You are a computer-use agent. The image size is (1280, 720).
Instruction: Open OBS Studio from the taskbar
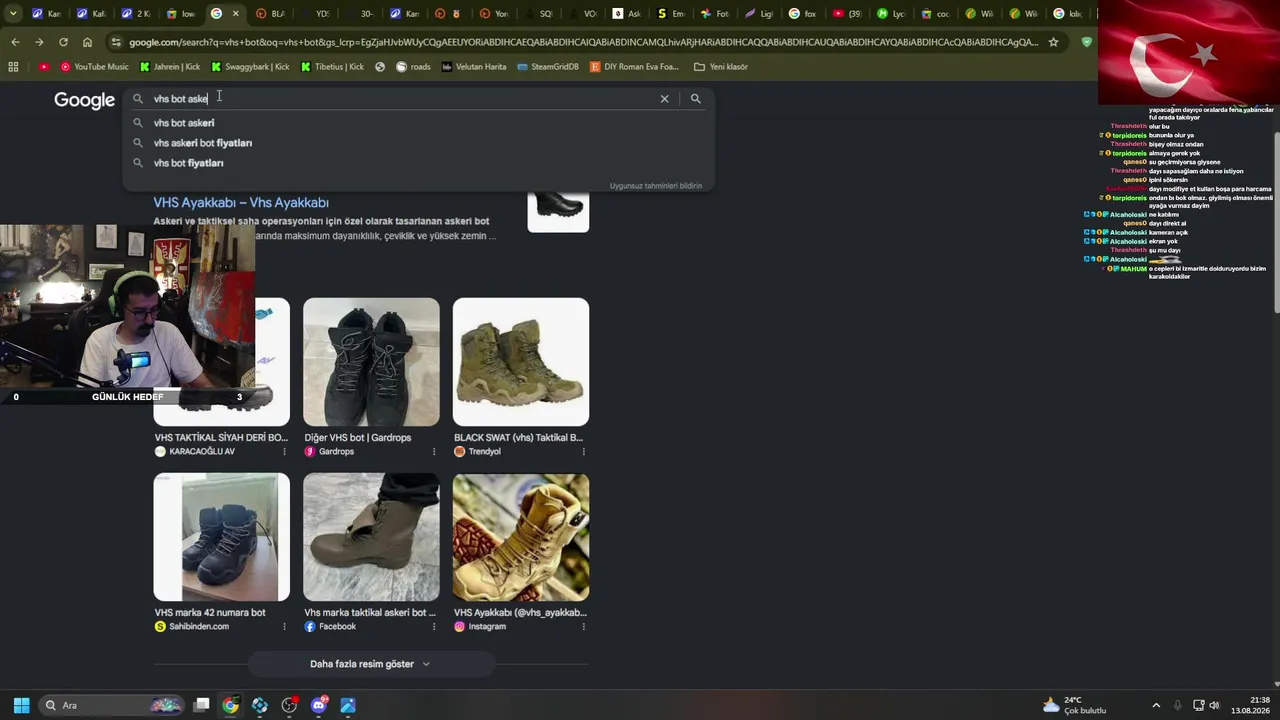[x=289, y=705]
